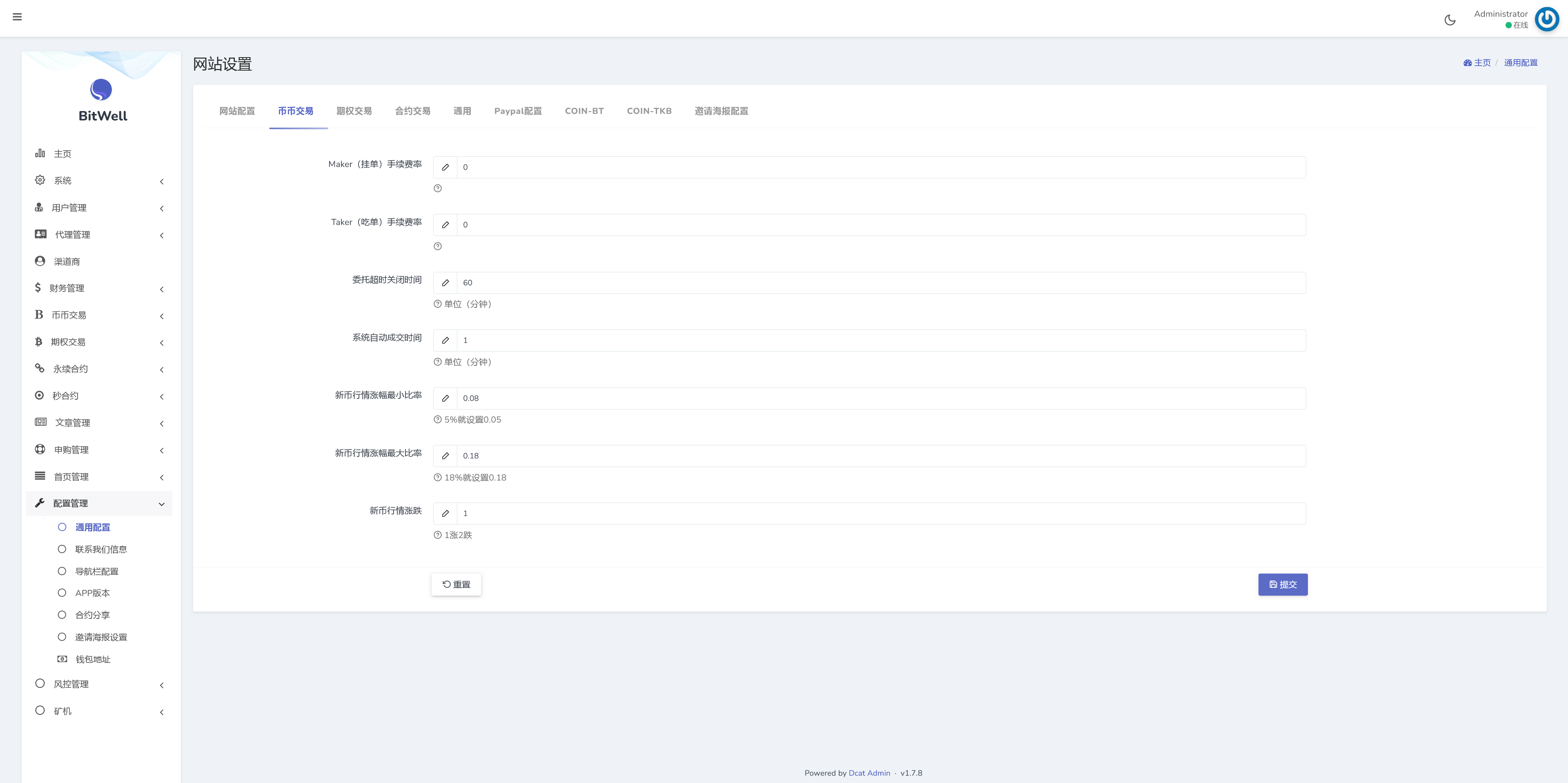Click the 主页 breadcrumb dashboard icon
1568x783 pixels.
(1468, 62)
